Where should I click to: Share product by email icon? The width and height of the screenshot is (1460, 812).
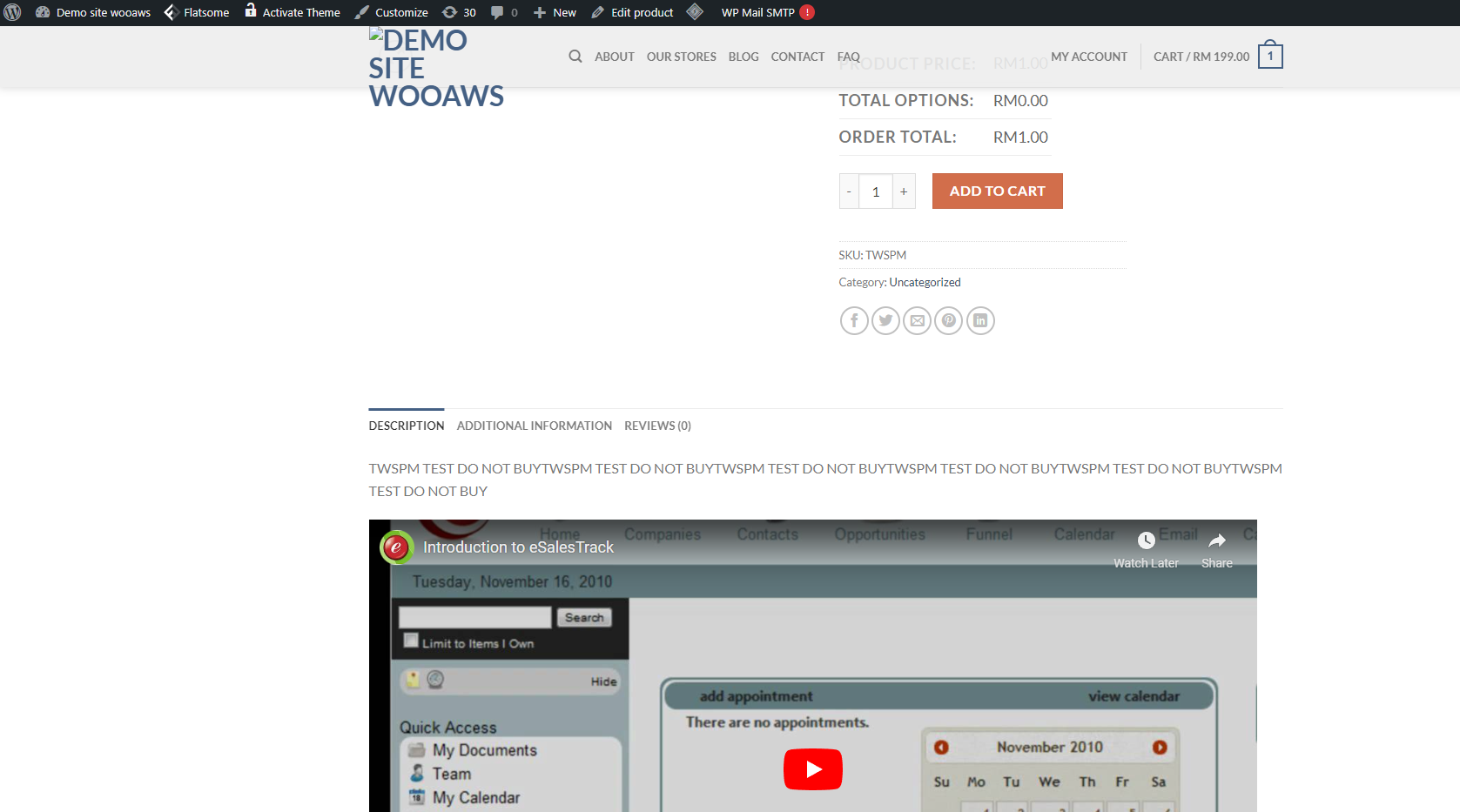pos(918,320)
